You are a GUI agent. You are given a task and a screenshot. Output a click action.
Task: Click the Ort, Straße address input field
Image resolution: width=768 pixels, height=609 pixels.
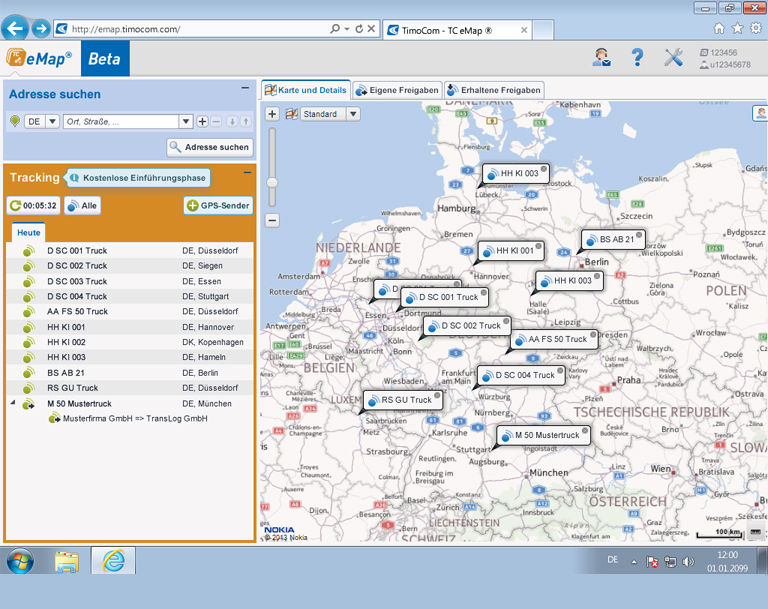(x=121, y=121)
